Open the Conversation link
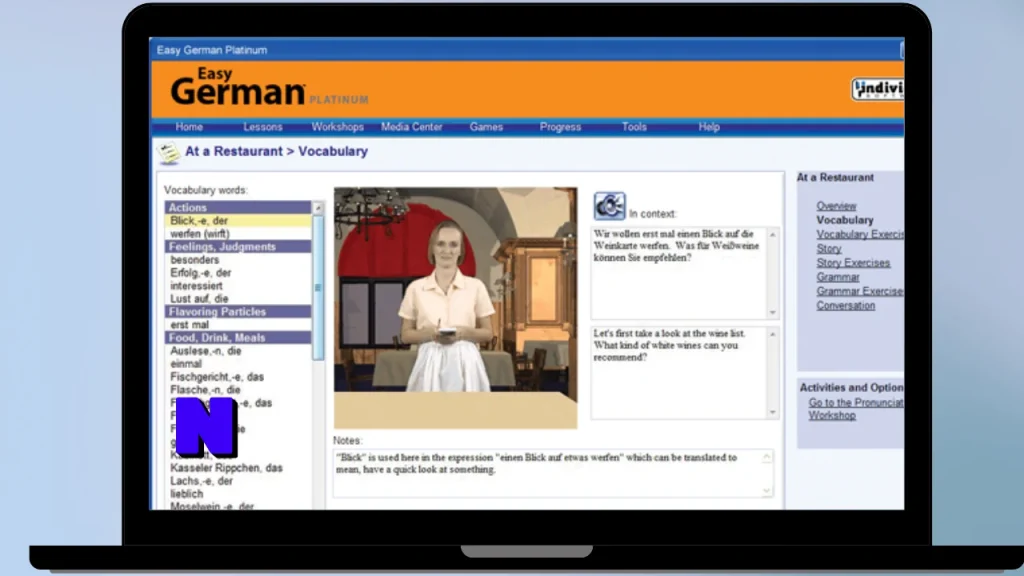The width and height of the screenshot is (1024, 576). [x=846, y=306]
